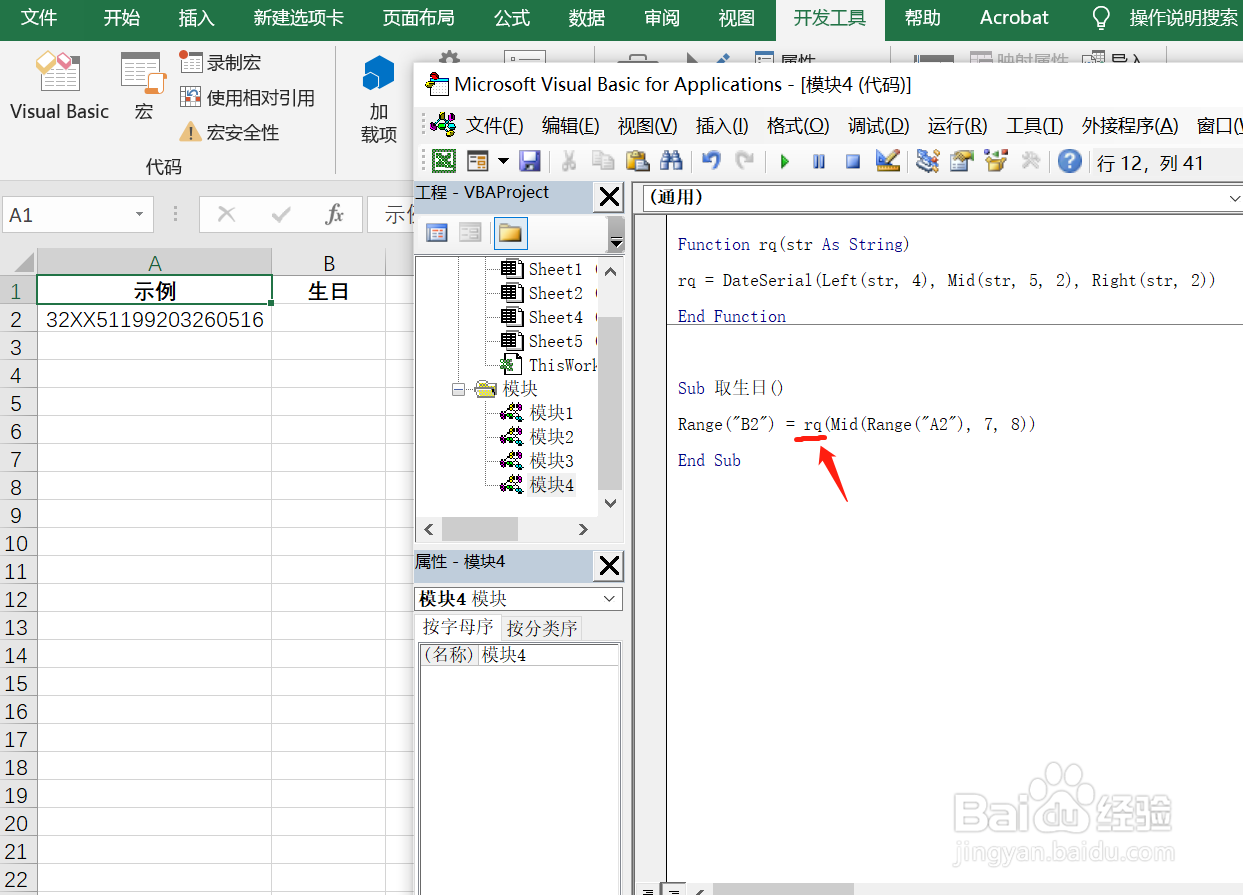
Task: Click the 操作说明搜索 lightbulb search box
Action: tap(1164, 18)
